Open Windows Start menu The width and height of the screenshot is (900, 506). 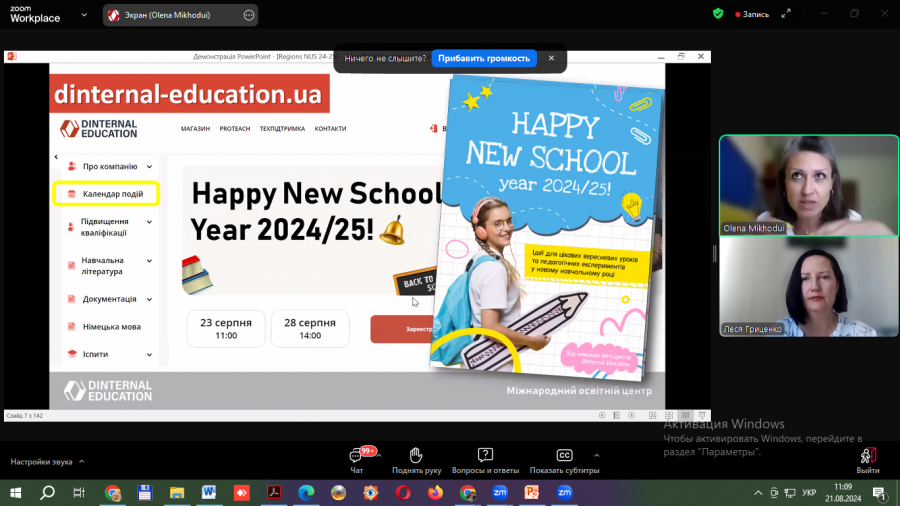[x=15, y=493]
